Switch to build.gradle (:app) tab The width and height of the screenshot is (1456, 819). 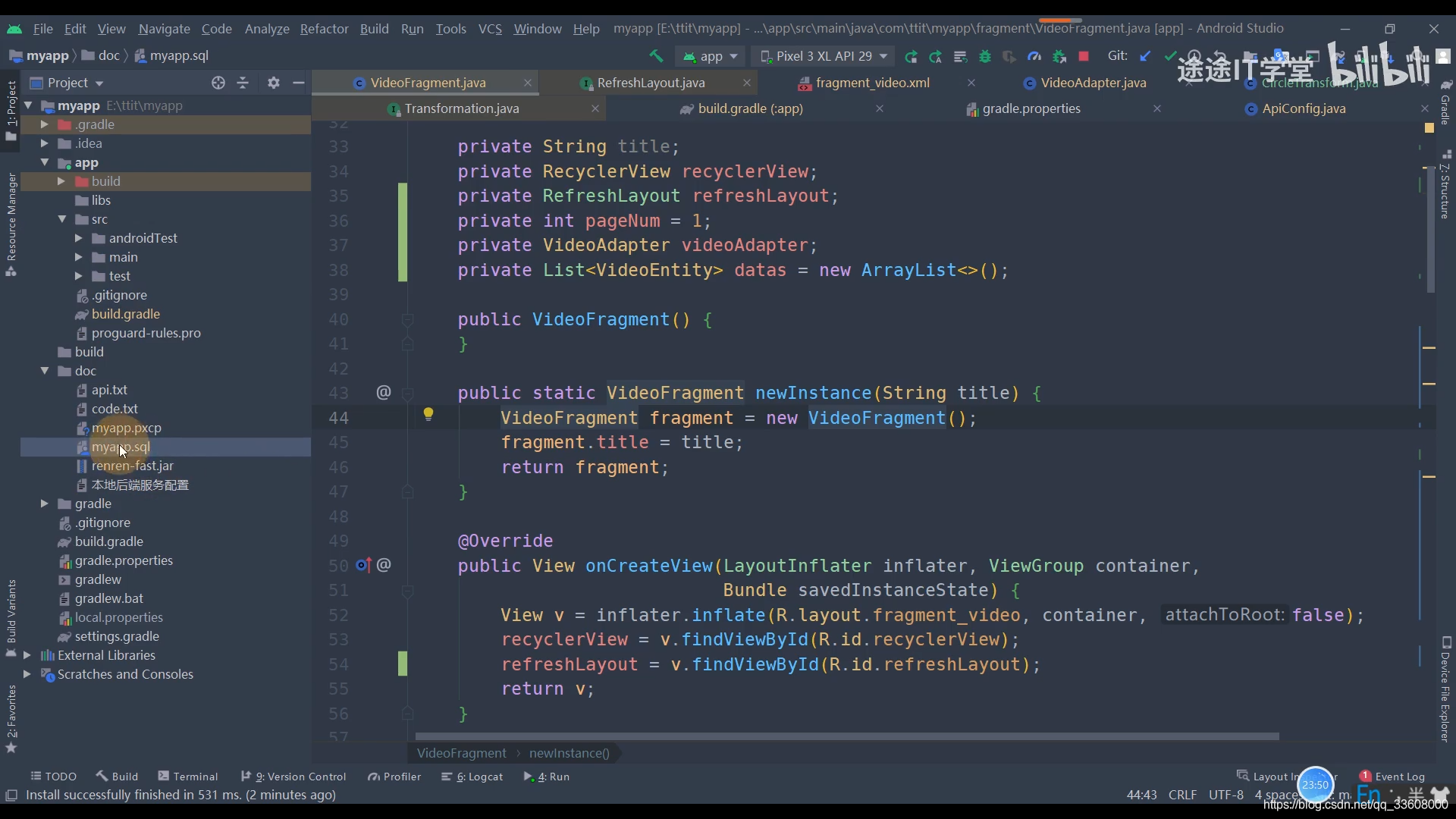tap(750, 108)
